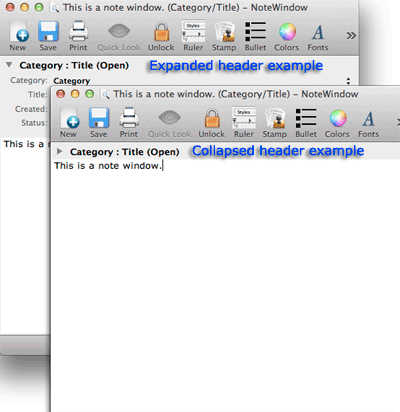The width and height of the screenshot is (400, 412).
Task: Show more toolbar items via double-chevron
Action: 351,35
